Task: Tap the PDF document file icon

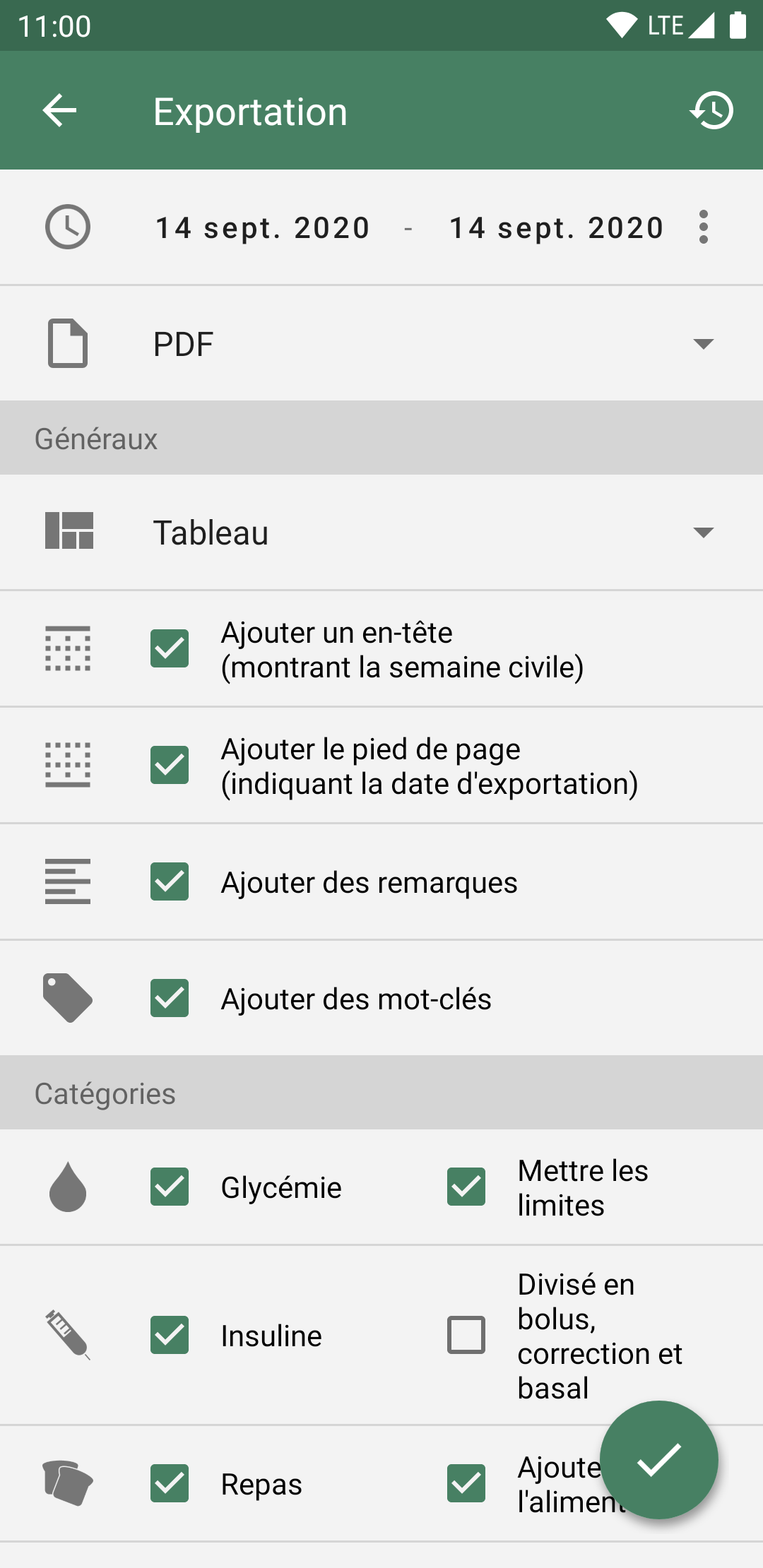Action: [x=68, y=344]
